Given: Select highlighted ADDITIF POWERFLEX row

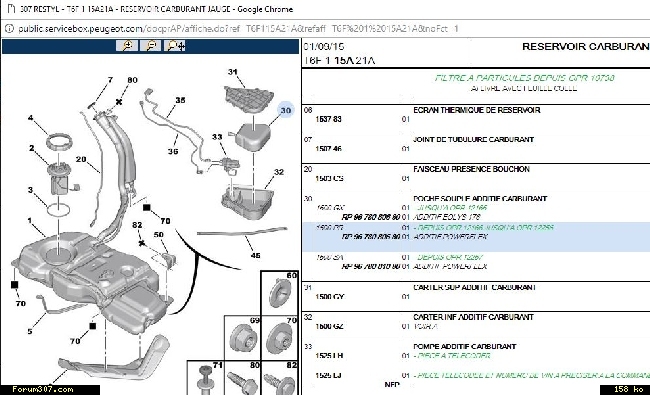Looking at the screenshot, I should pos(476,237).
